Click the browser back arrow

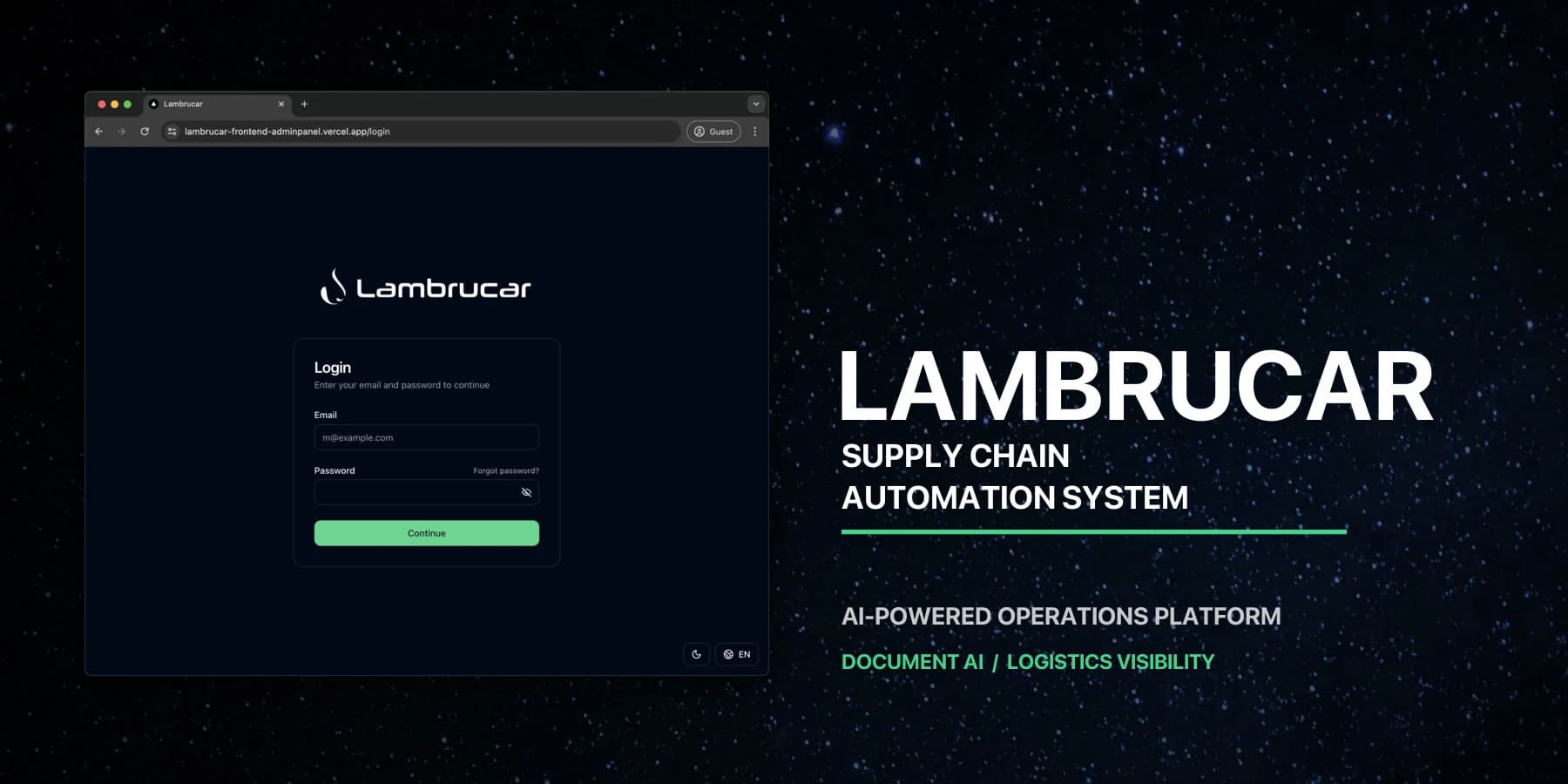tap(98, 132)
